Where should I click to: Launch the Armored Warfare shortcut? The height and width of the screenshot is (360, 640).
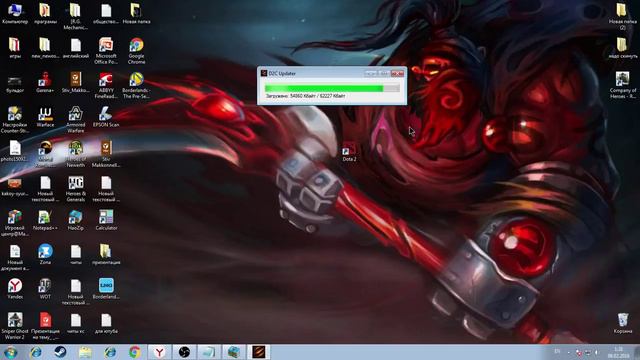(x=76, y=119)
